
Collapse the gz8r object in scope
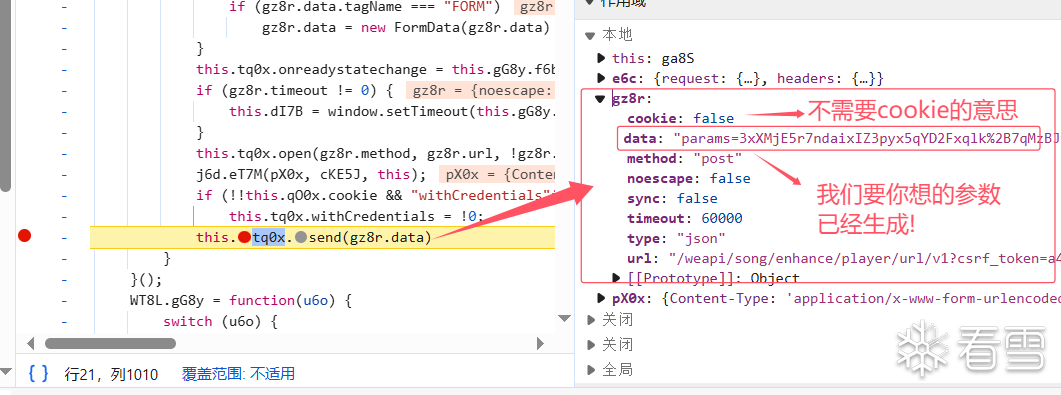point(600,99)
